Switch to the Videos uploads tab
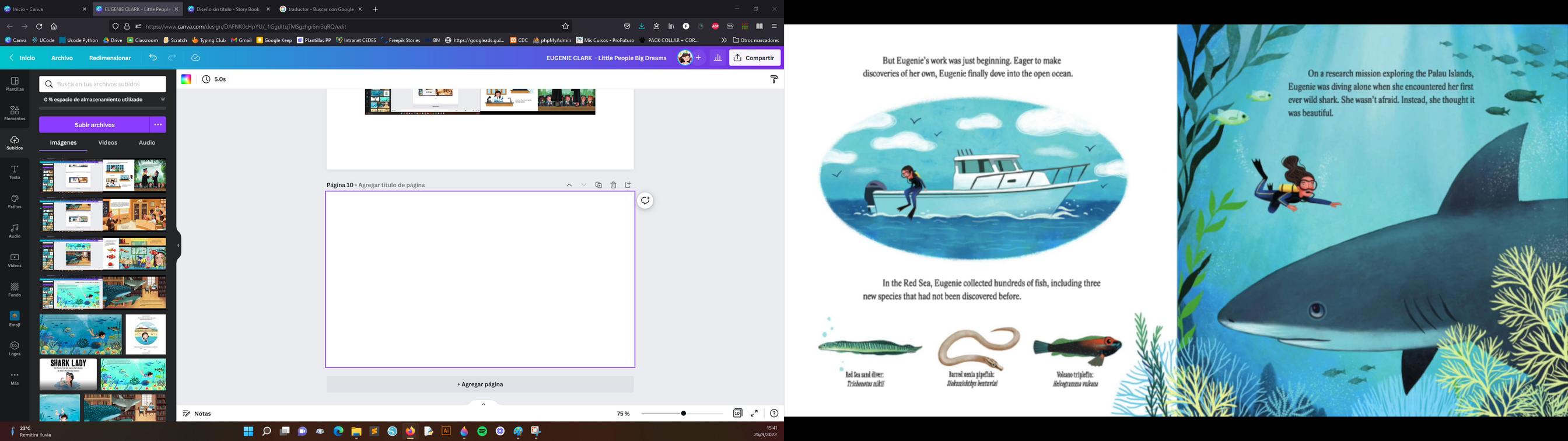Image resolution: width=1568 pixels, height=441 pixels. tap(108, 142)
